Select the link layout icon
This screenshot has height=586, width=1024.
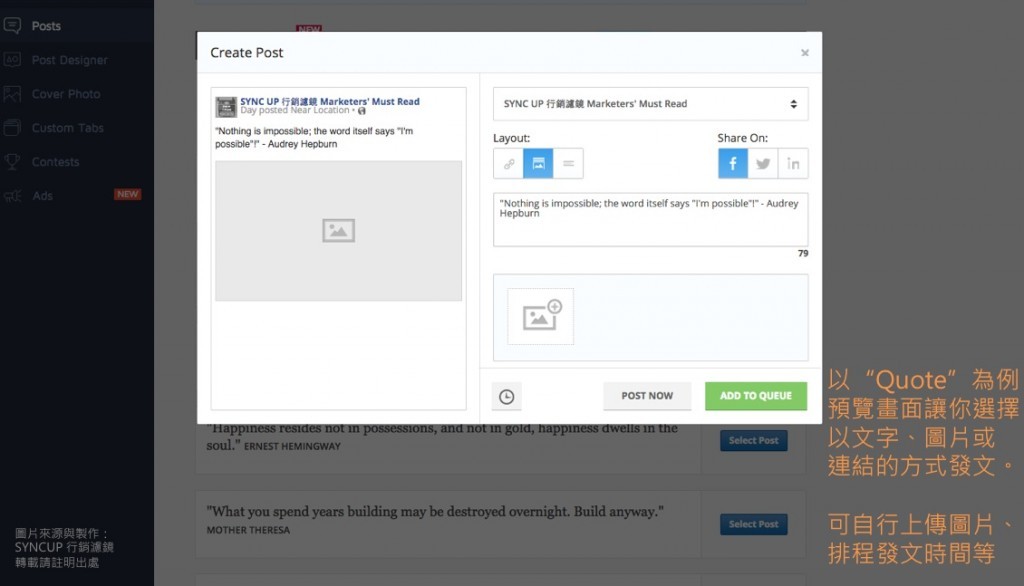(x=508, y=164)
